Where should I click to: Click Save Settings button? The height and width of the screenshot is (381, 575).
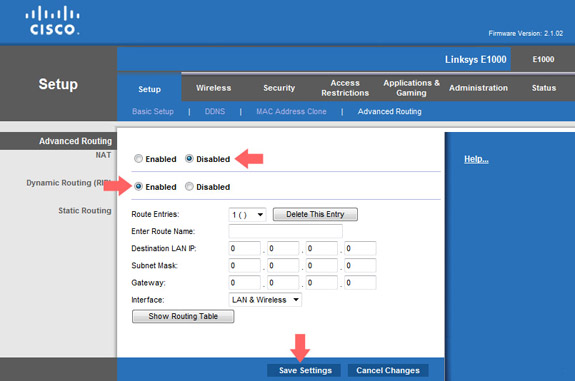305,370
